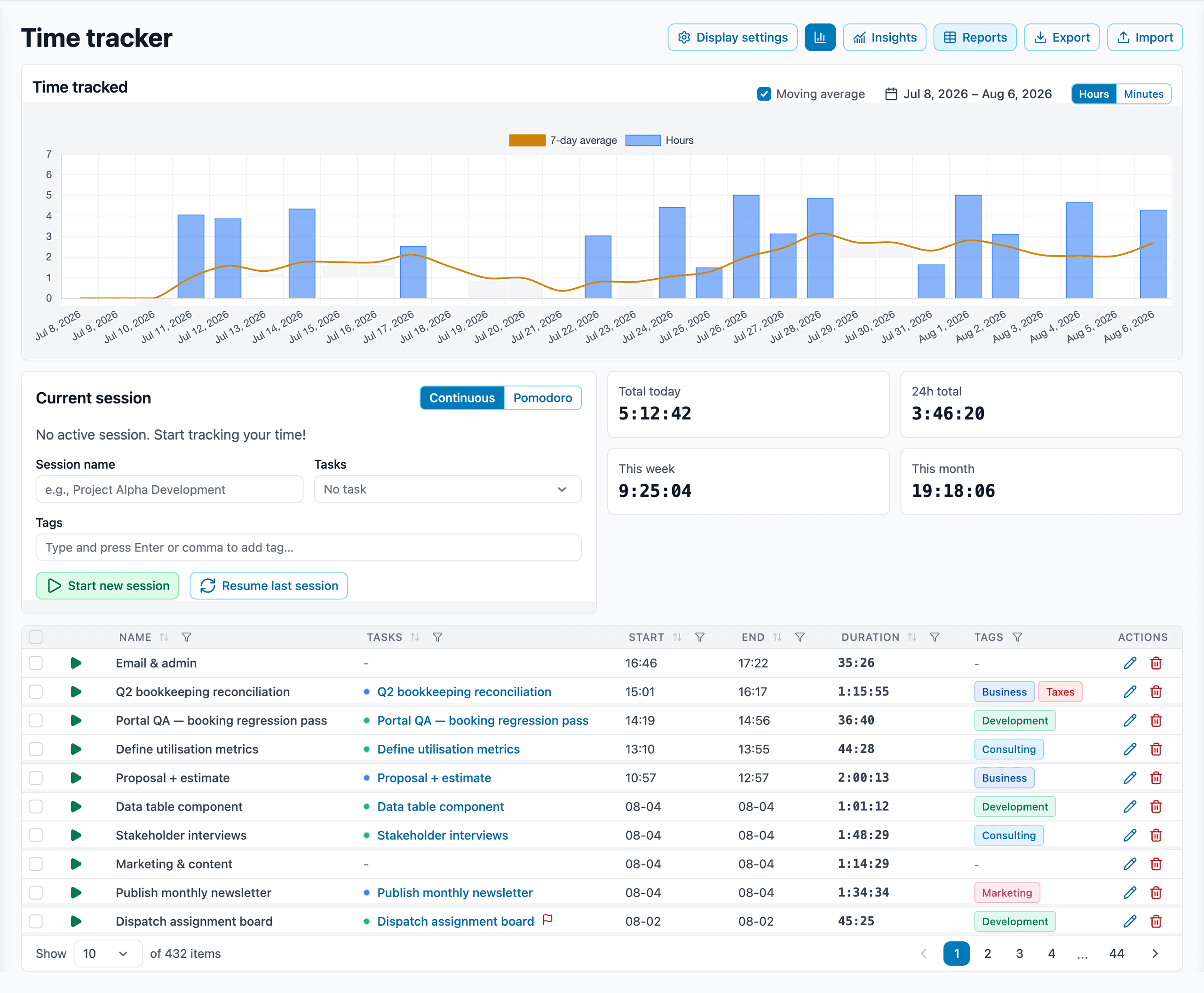The height and width of the screenshot is (993, 1204).
Task: Check the Email & admin row
Action: pos(35,663)
